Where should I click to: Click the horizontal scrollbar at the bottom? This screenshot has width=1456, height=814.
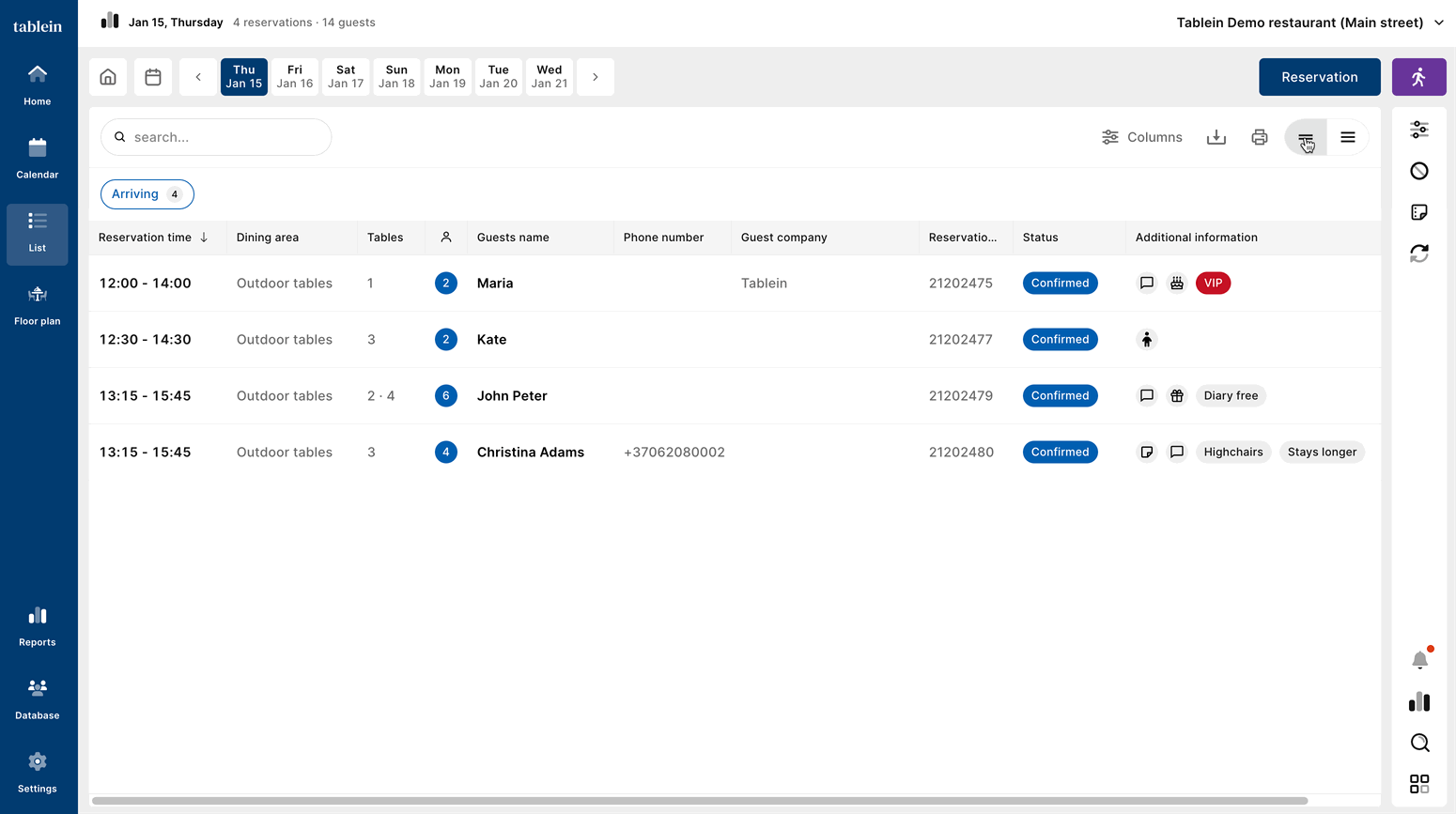pos(700,801)
